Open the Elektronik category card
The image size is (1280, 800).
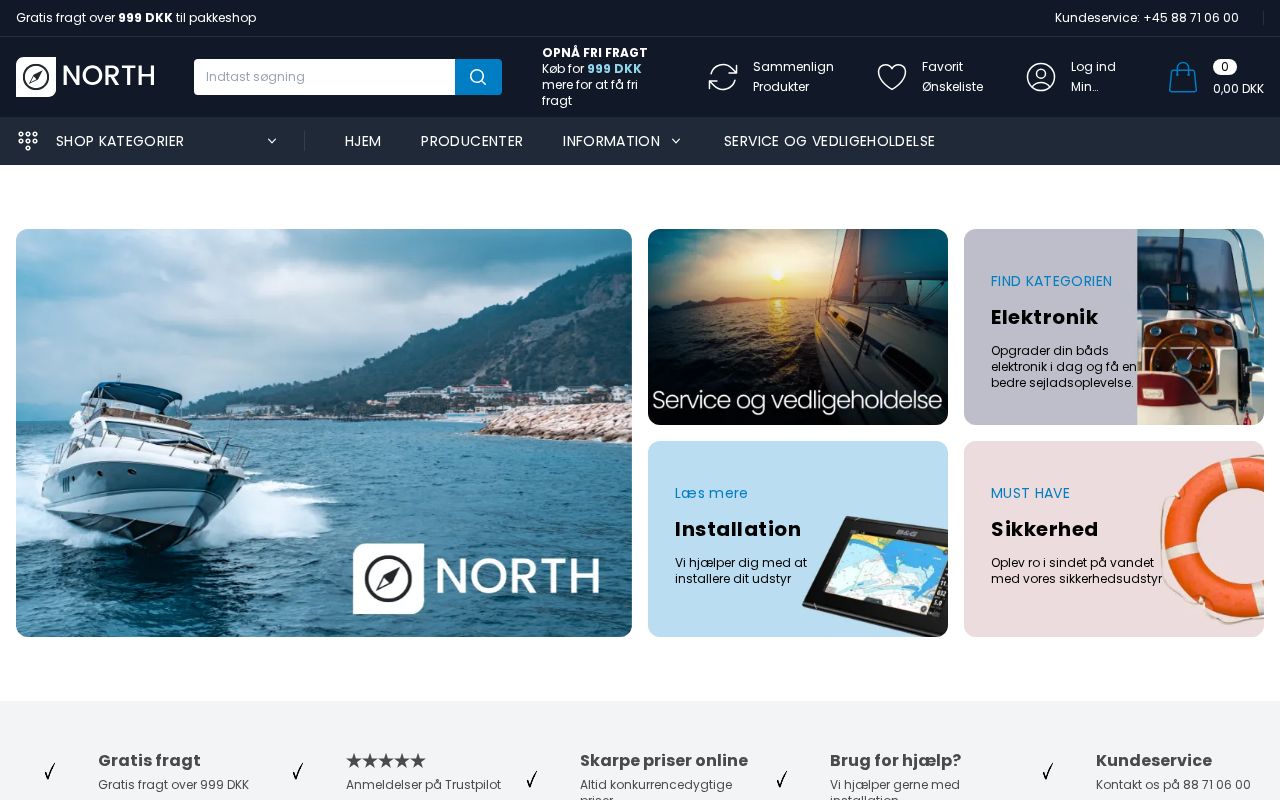1114,327
